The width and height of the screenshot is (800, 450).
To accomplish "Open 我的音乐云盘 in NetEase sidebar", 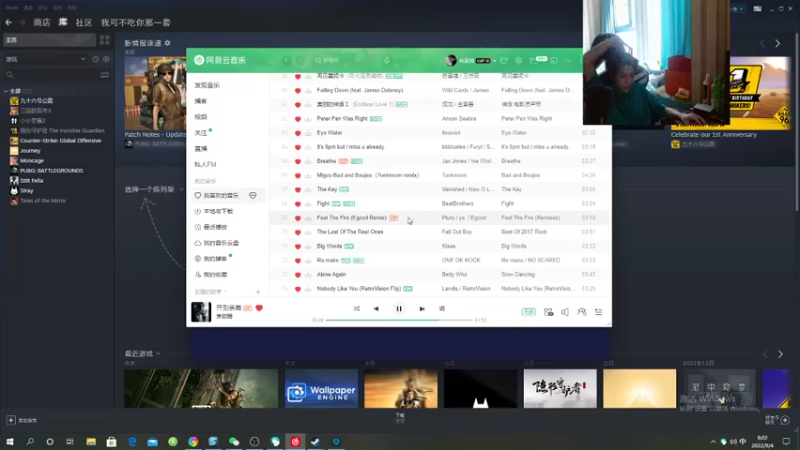I will (x=221, y=243).
